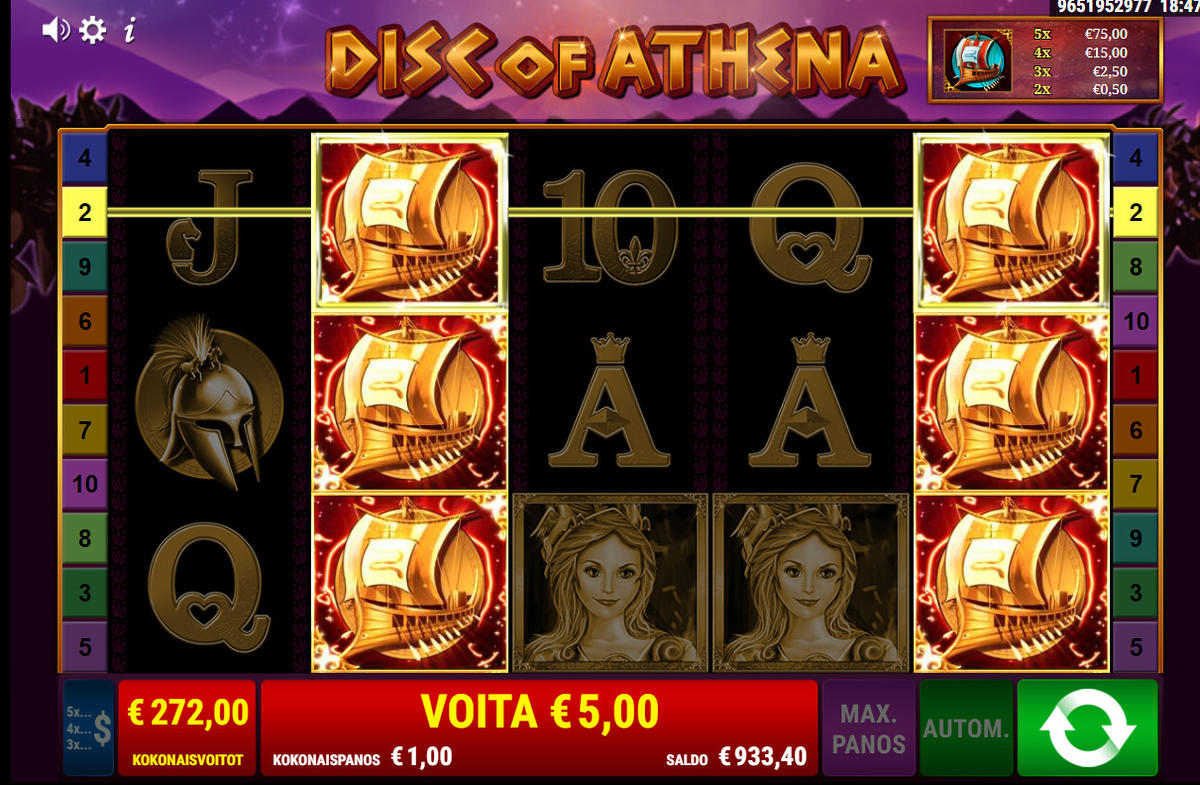
Task: Toggle the AUTOM. autoplay button
Action: pos(966,728)
